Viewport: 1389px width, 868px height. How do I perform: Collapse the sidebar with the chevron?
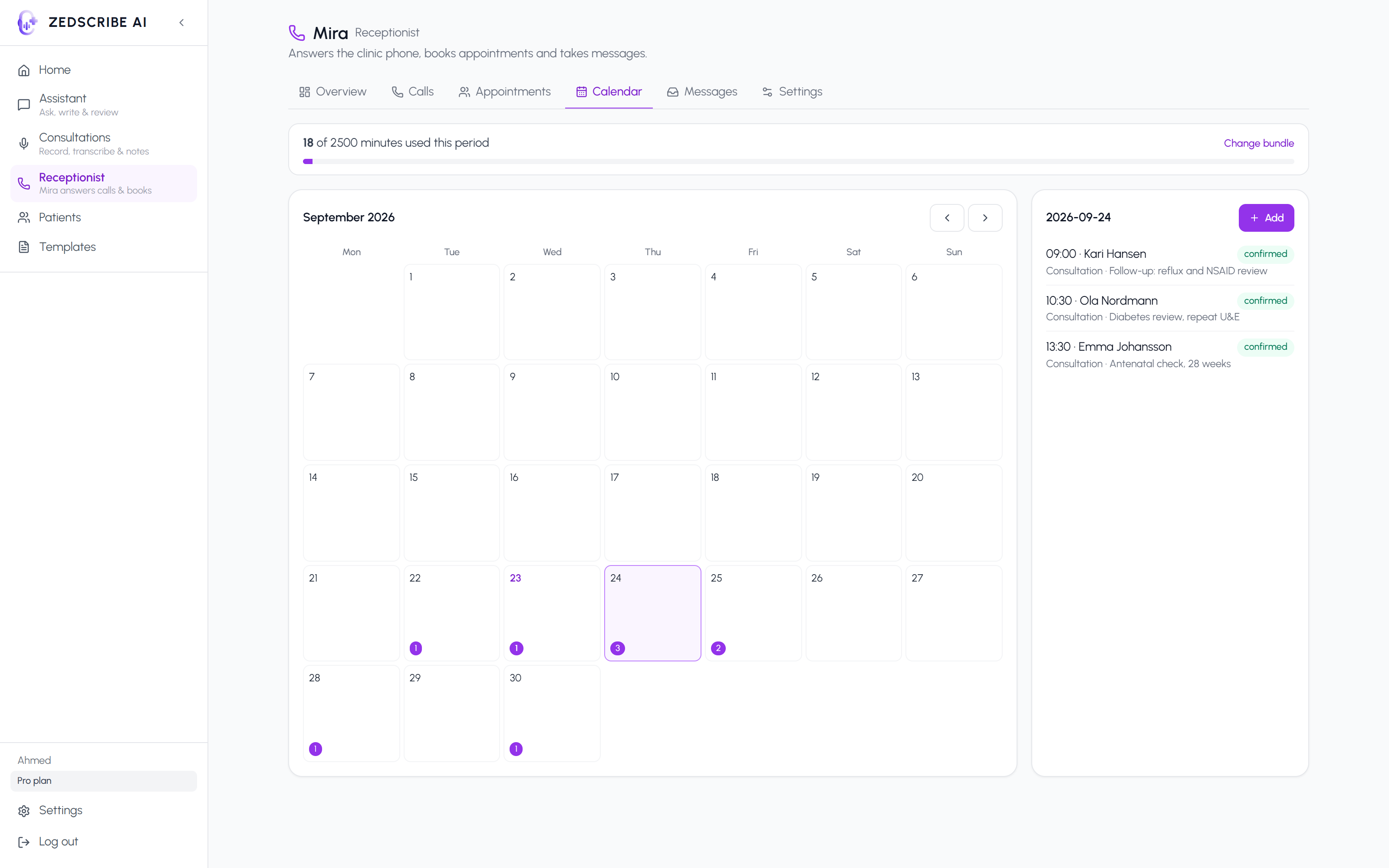tap(181, 23)
